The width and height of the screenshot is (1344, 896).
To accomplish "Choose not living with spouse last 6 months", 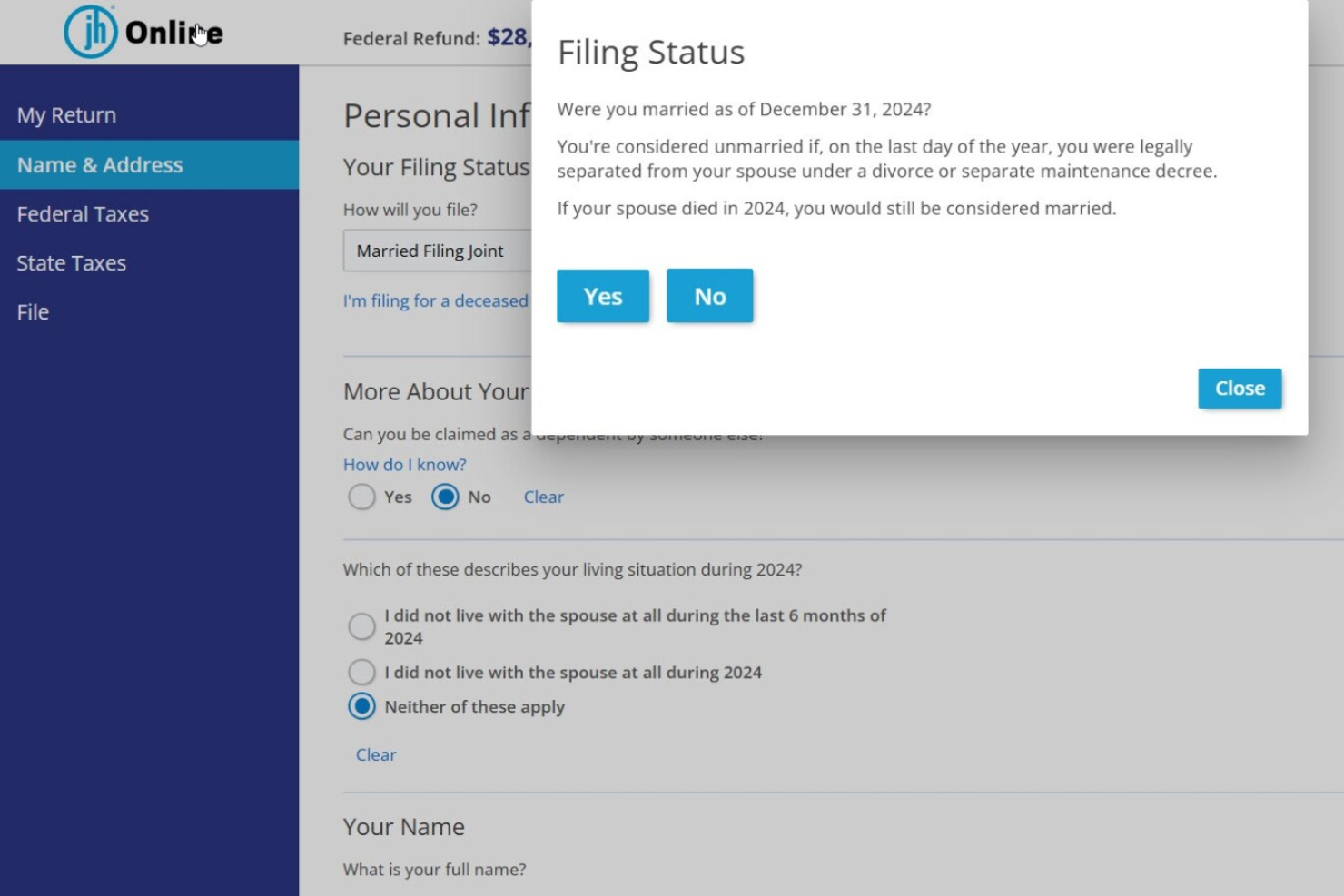I will point(362,625).
